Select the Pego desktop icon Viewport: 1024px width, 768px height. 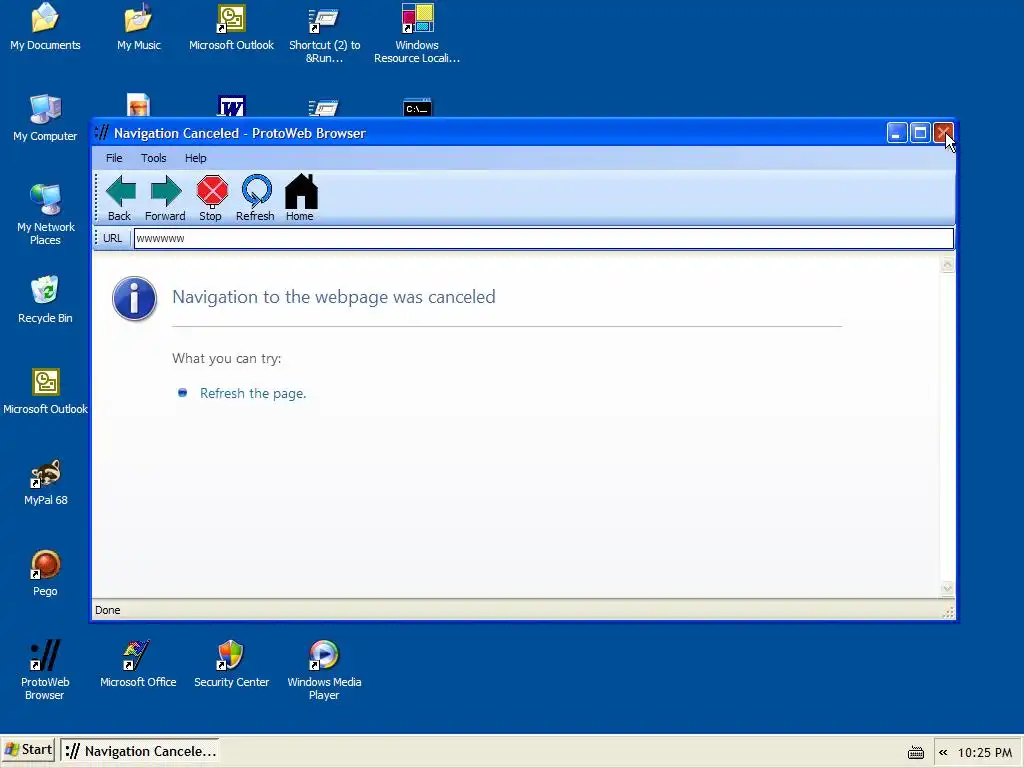[45, 573]
